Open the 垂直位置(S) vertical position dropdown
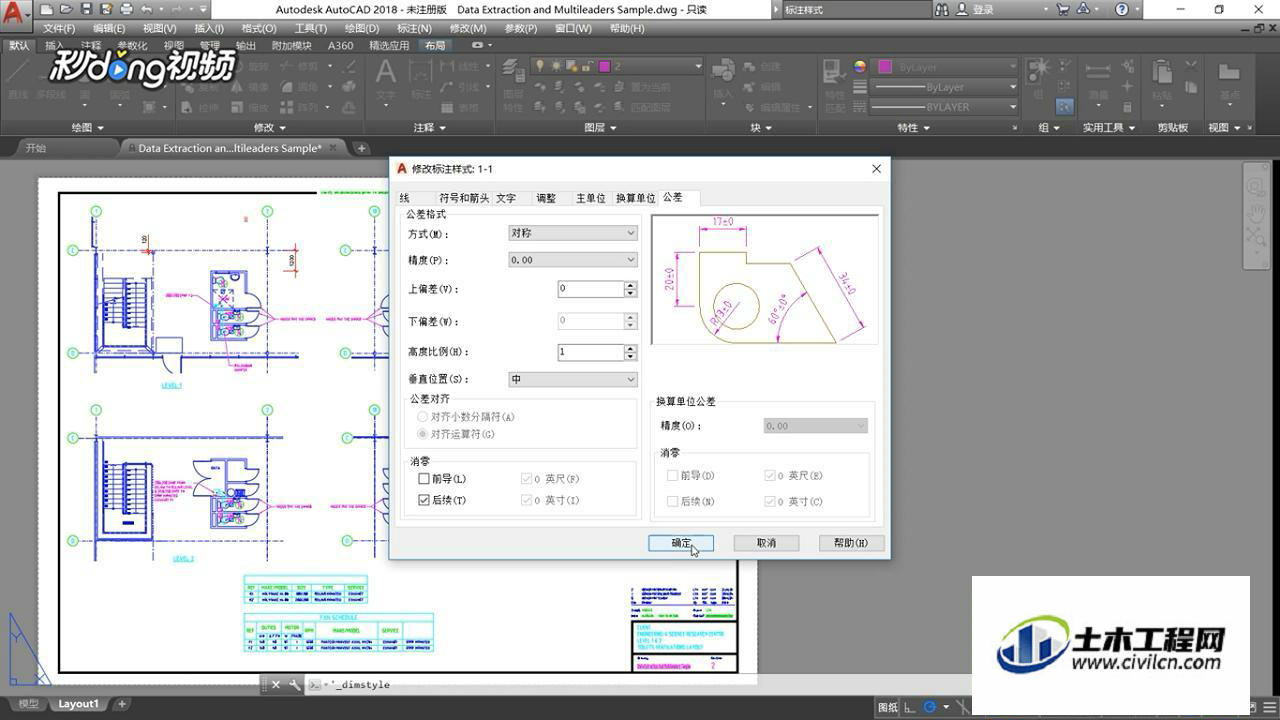This screenshot has height=720, width=1280. [573, 380]
